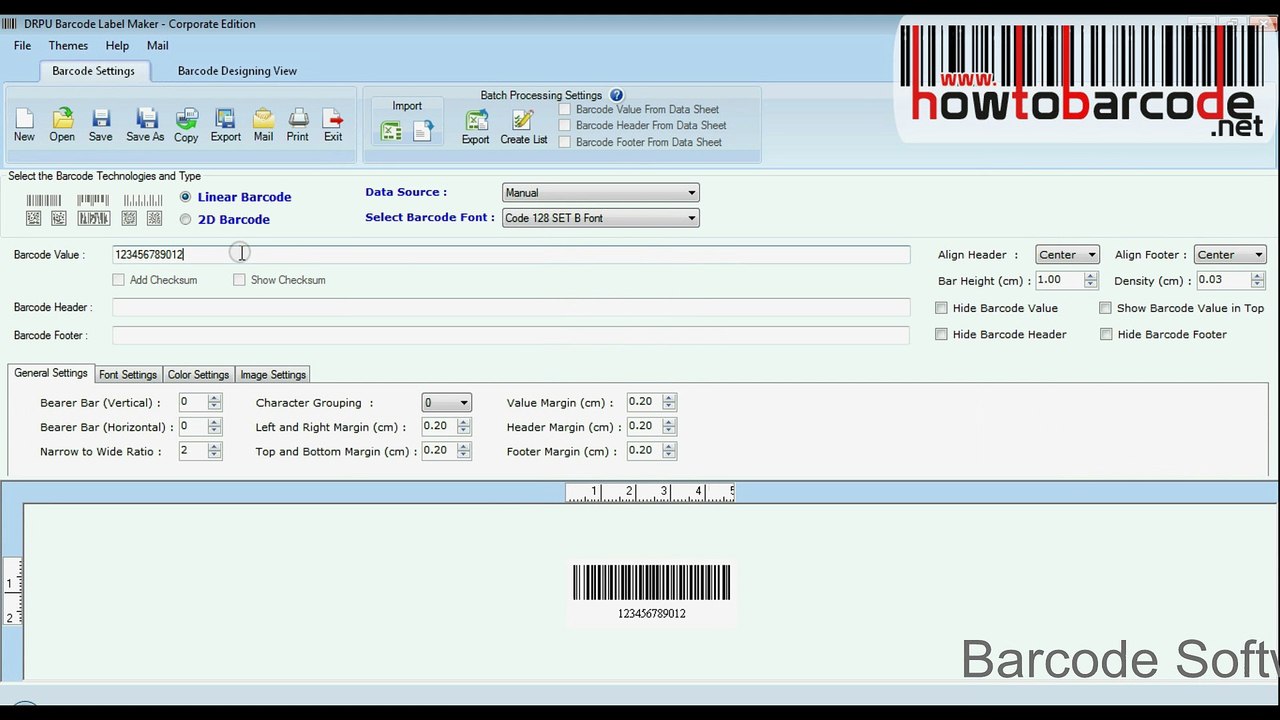Screen dimensions: 1280x720
Task: Import from Excel sheet icon
Action: tap(391, 131)
